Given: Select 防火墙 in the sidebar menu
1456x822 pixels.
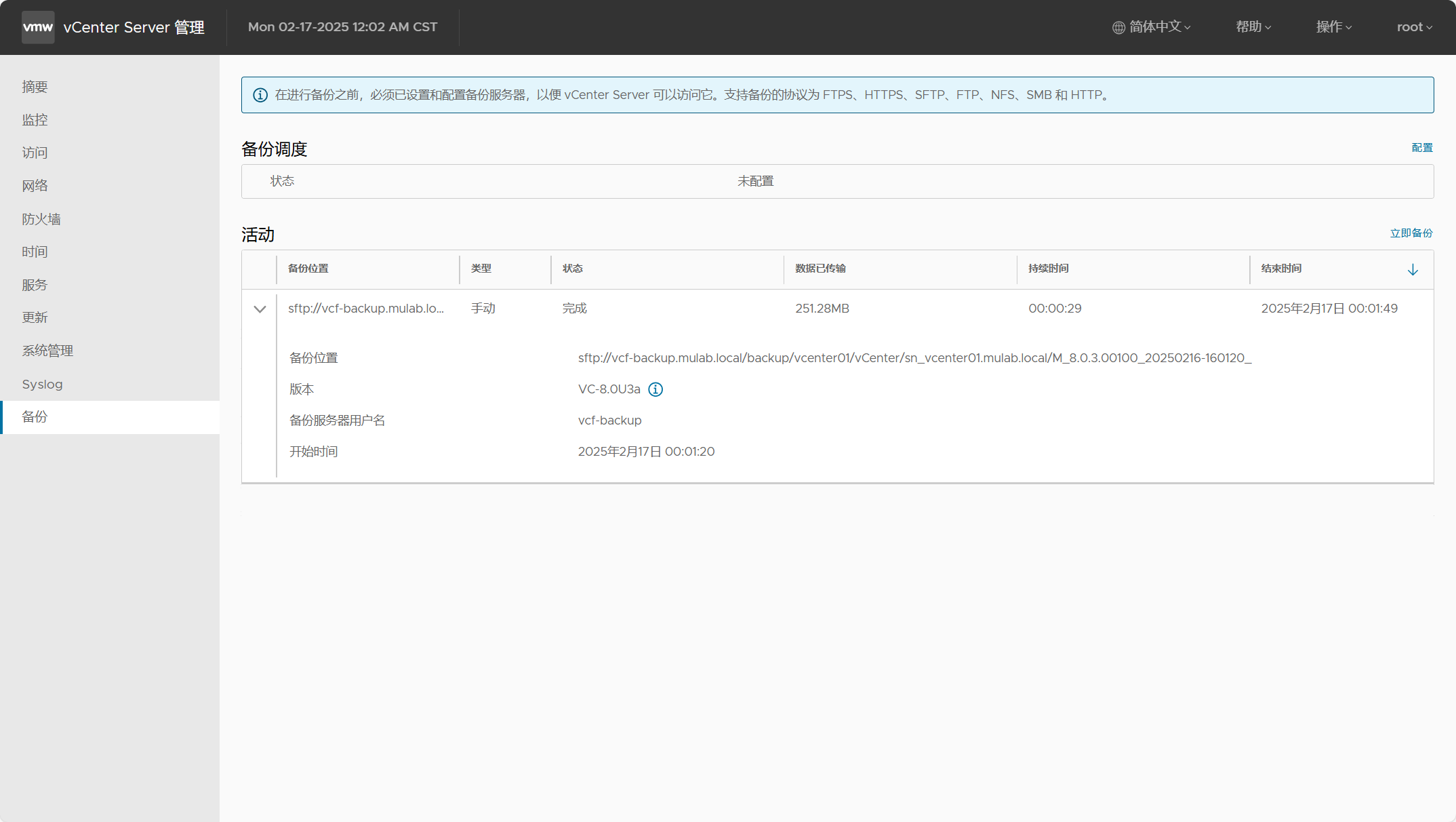Looking at the screenshot, I should 41,219.
